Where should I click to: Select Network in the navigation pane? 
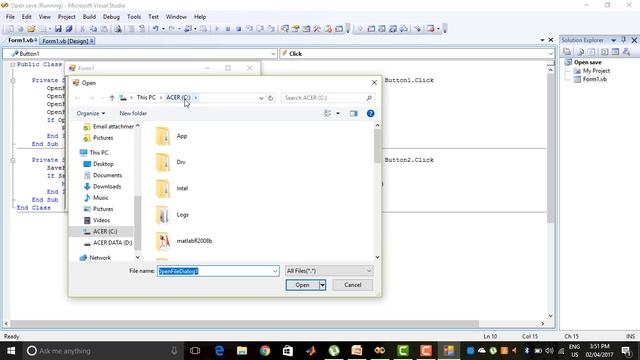click(x=100, y=258)
